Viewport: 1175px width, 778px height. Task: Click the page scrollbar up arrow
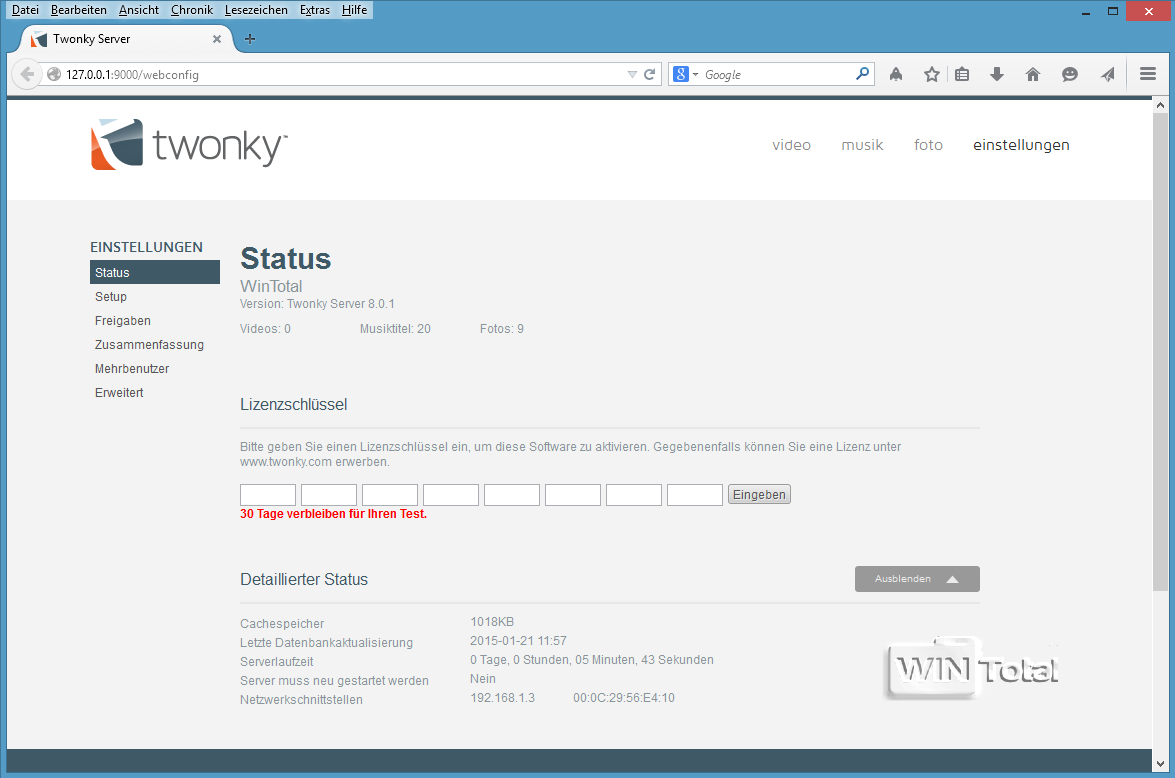coord(1160,106)
